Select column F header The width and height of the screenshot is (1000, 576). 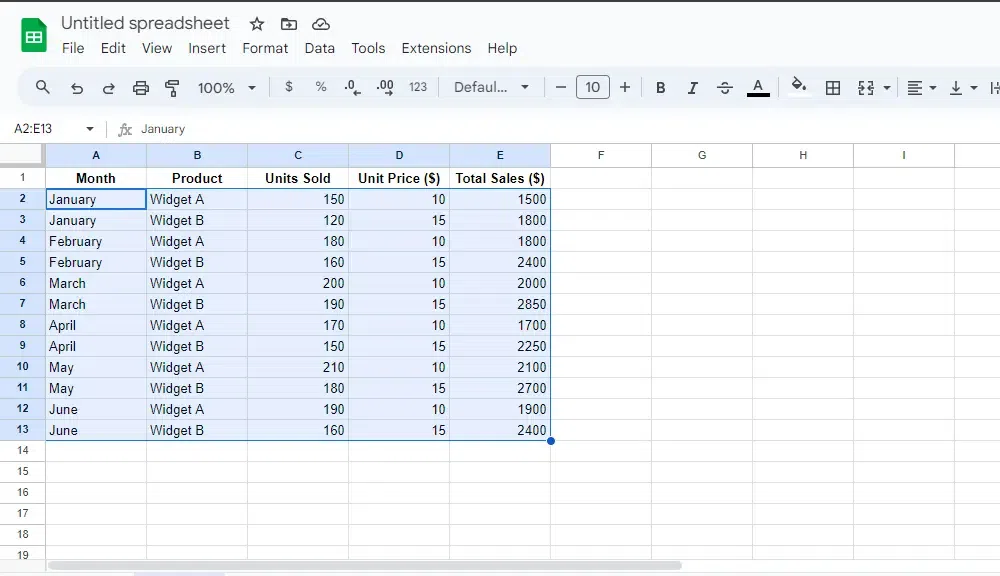601,155
